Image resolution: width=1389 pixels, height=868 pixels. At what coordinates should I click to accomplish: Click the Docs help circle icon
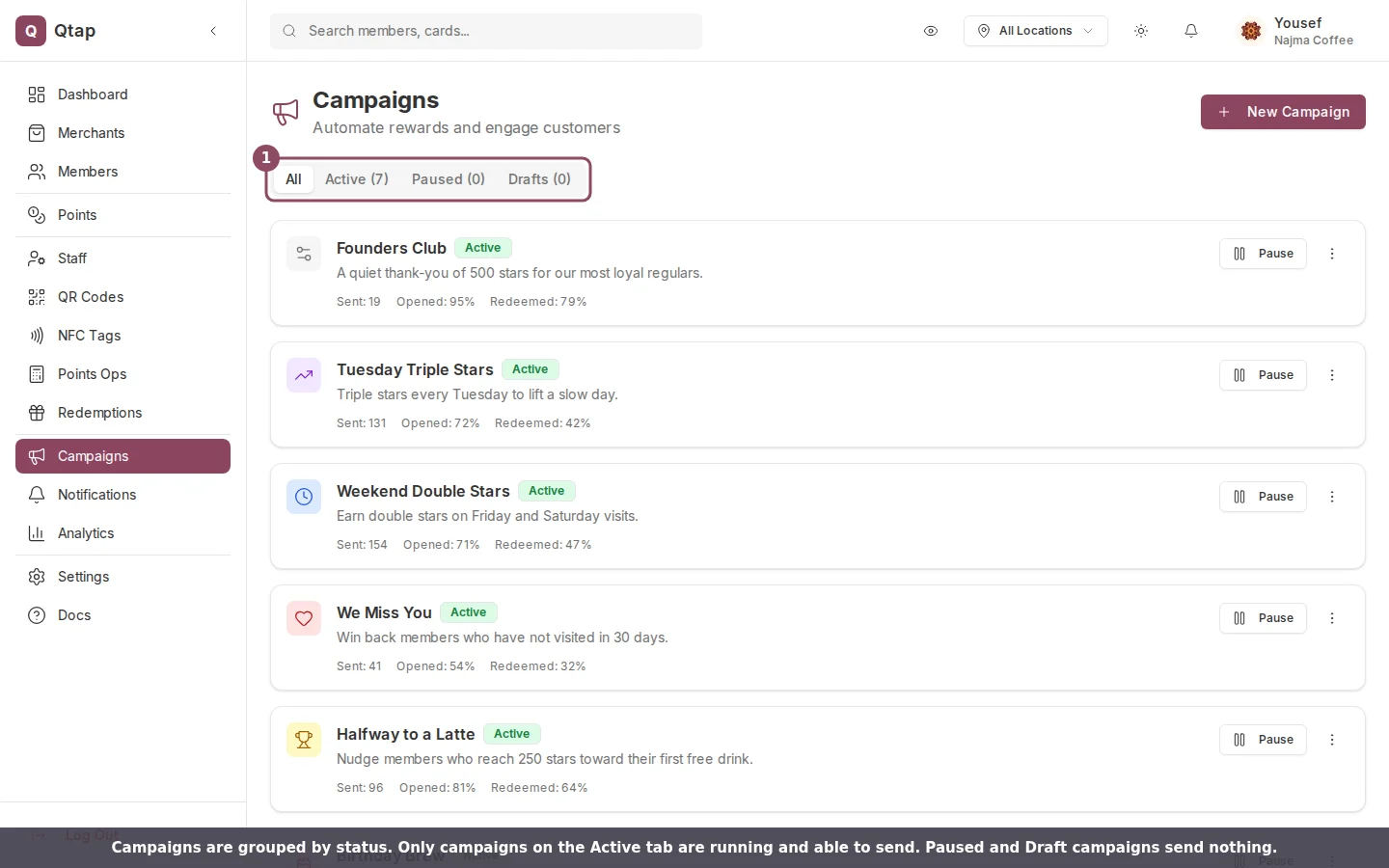(x=37, y=615)
